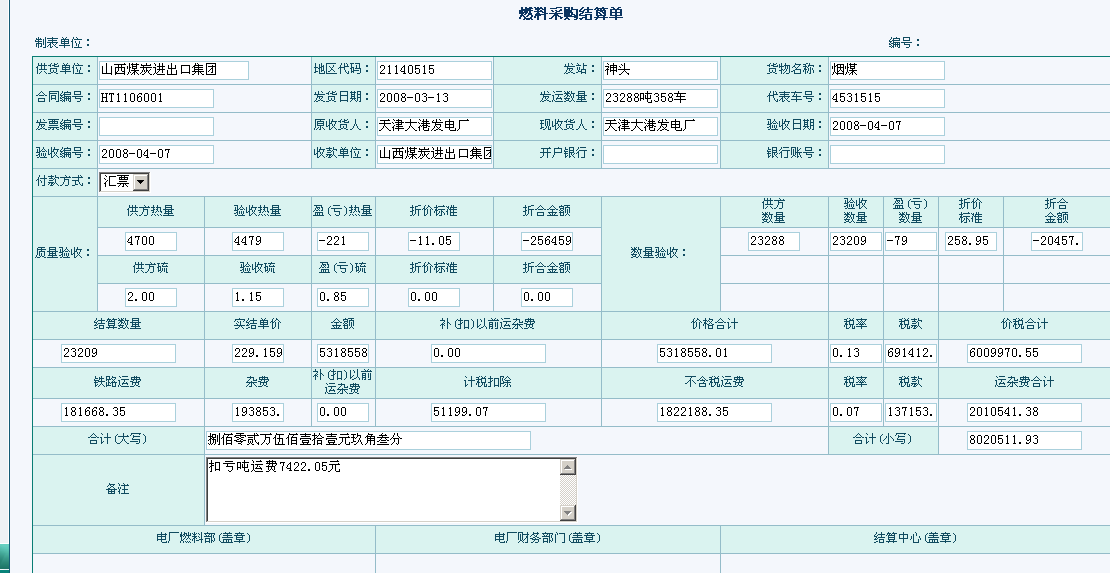This screenshot has height=573, width=1110.
Task: Select the 代表车号 field with 4531515
Action: click(x=886, y=98)
